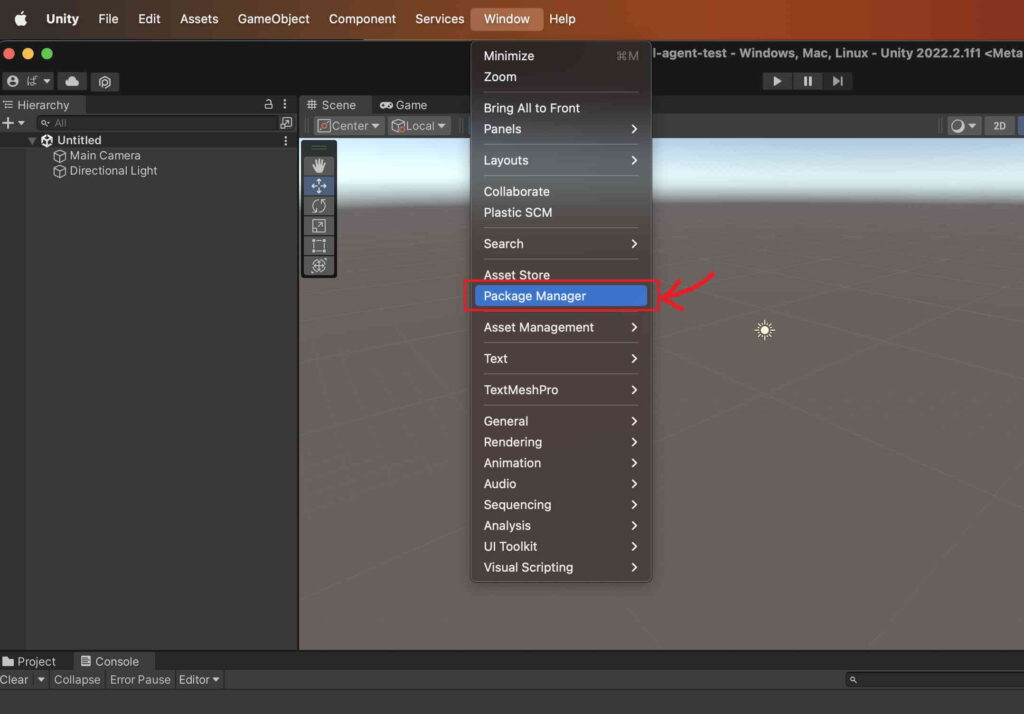Screen dimensions: 1024x714
Task: Select the Rotate tool
Action: pos(319,206)
